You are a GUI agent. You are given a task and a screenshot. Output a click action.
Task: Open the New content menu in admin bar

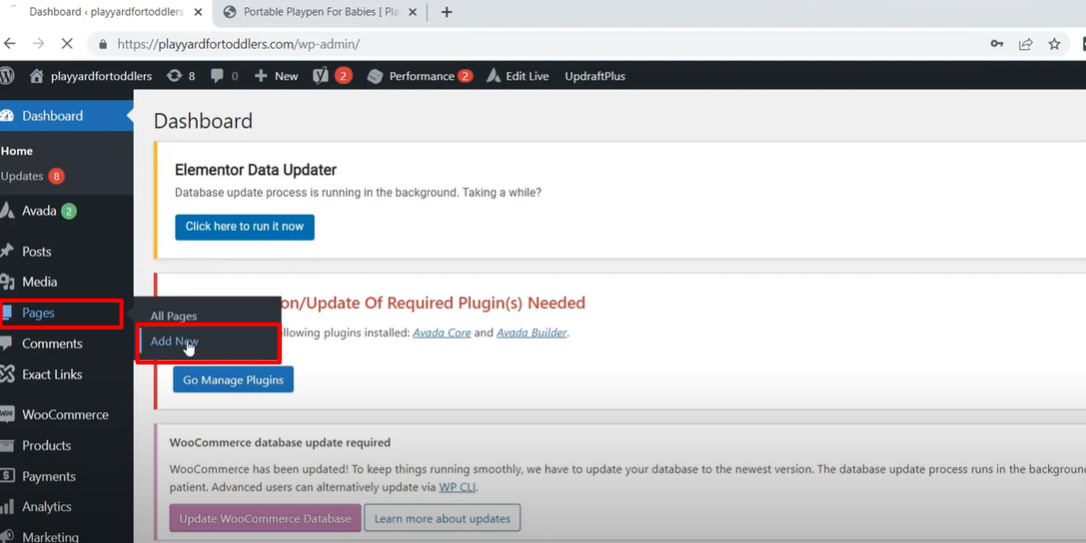[276, 76]
